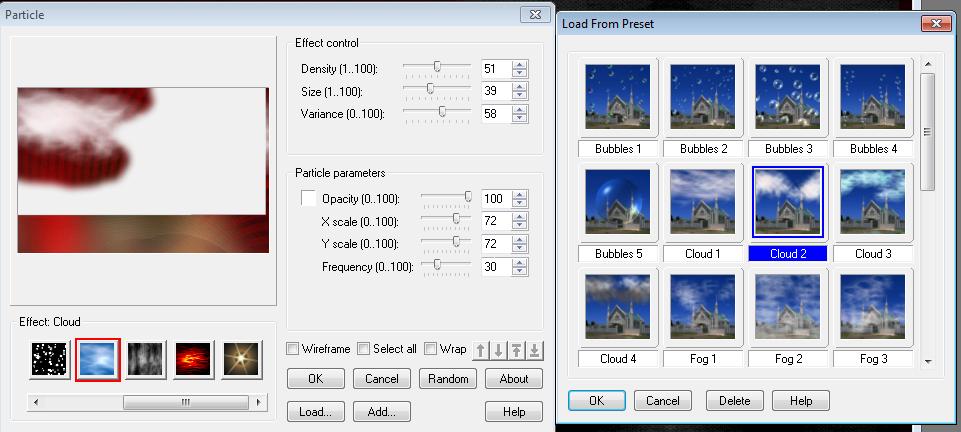Click the Opacity slider handle
Viewport: 961px width, 432px height.
click(468, 197)
